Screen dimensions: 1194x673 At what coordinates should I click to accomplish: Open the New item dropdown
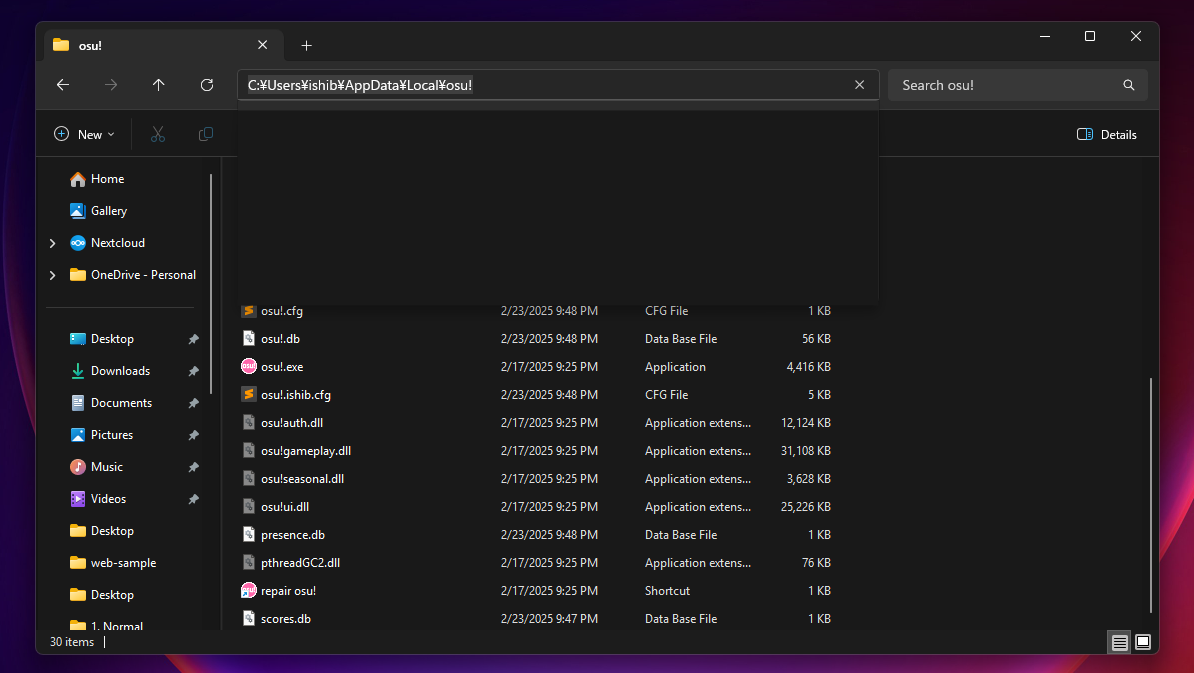[x=85, y=135]
